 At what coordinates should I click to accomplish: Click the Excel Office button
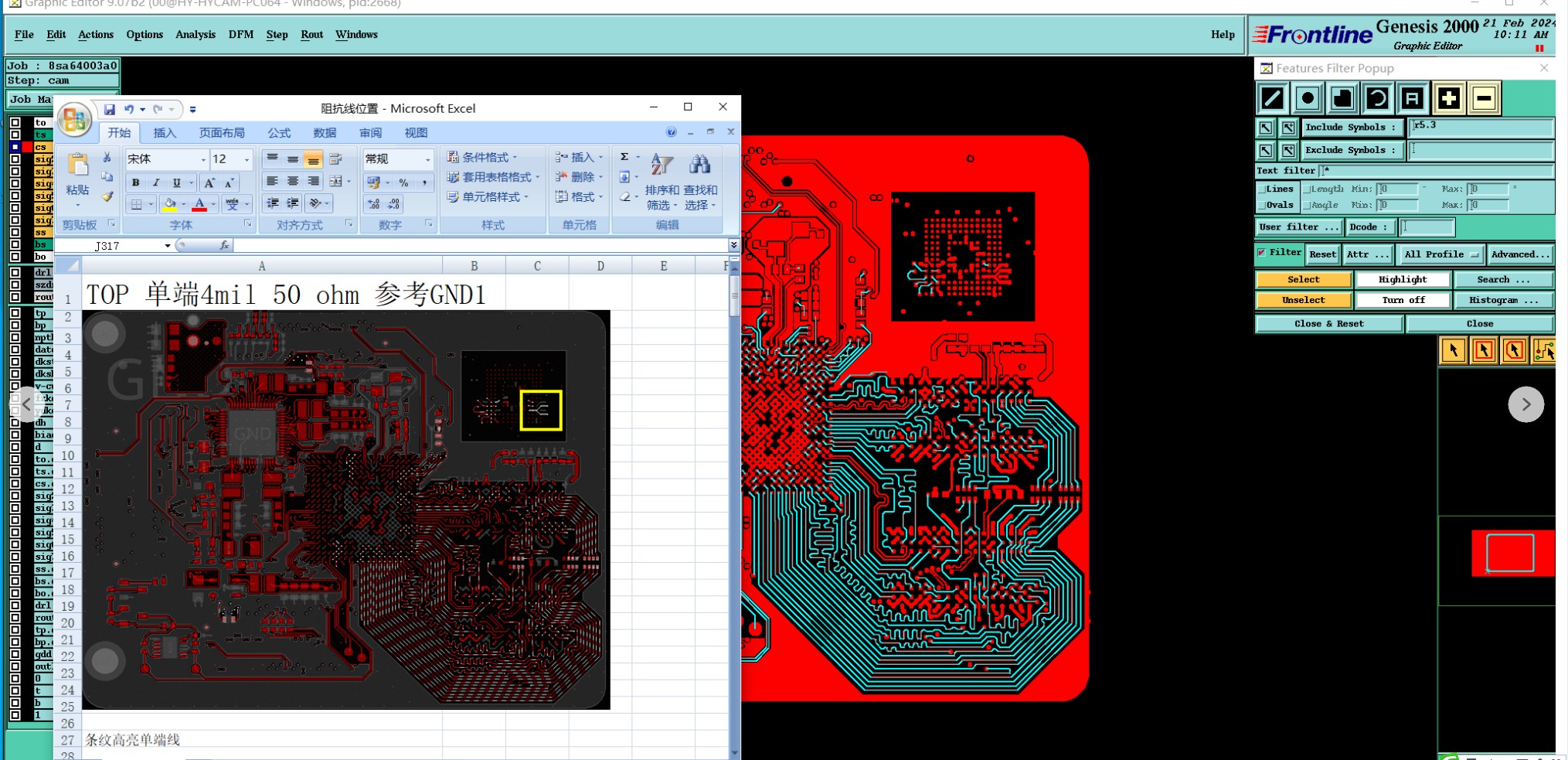tap(75, 119)
